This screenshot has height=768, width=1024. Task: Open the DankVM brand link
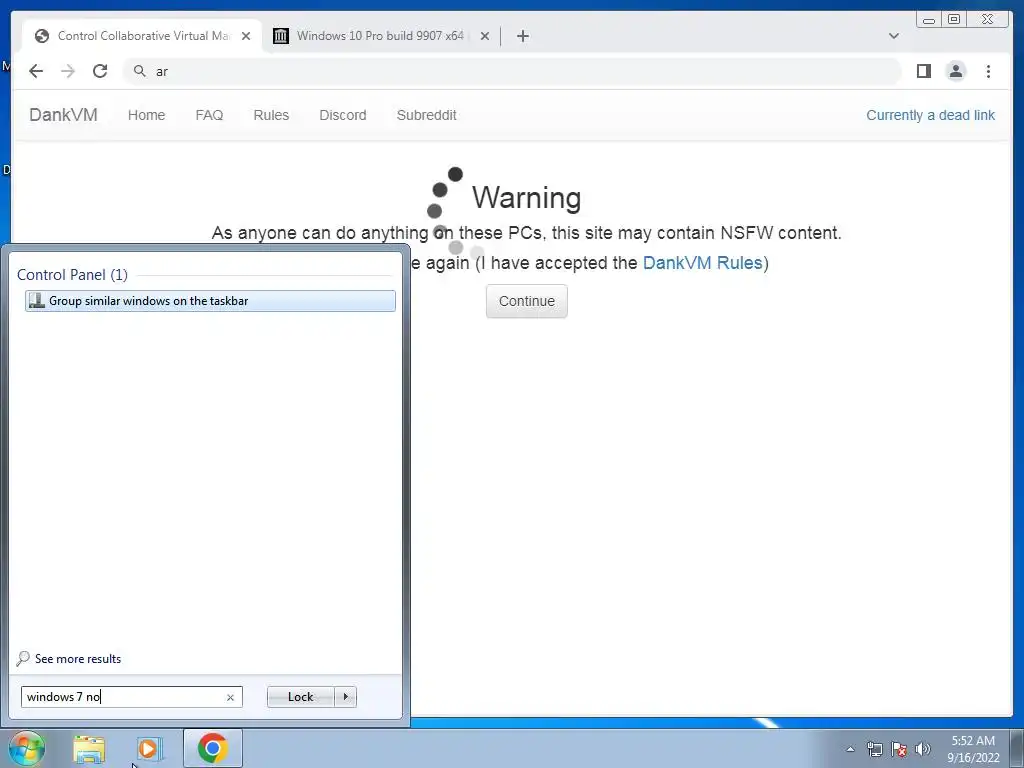(63, 115)
